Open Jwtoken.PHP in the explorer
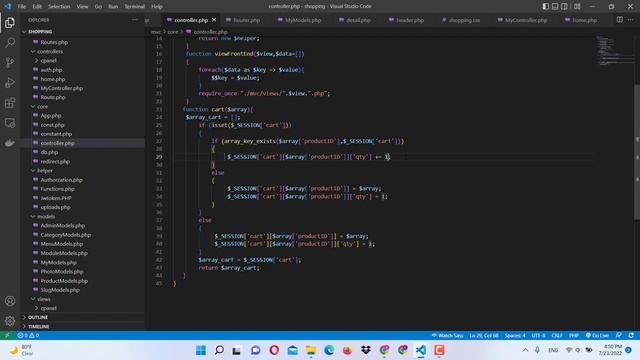This screenshot has width=640, height=360. (x=56, y=198)
